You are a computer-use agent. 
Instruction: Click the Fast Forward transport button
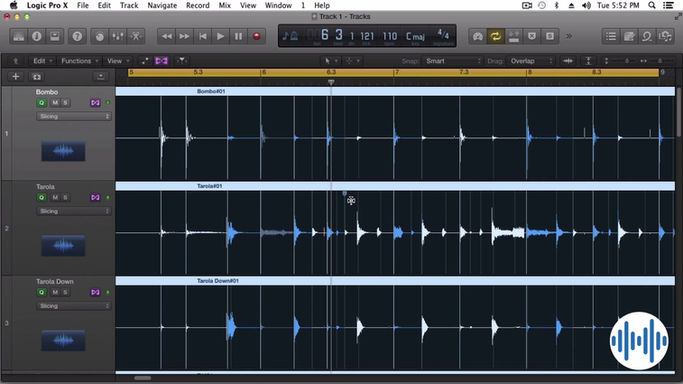tap(184, 36)
